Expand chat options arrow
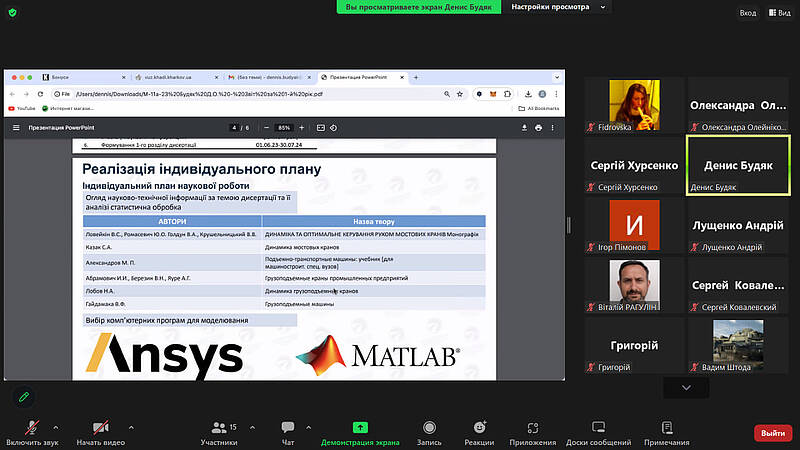800x450 pixels. [308, 428]
